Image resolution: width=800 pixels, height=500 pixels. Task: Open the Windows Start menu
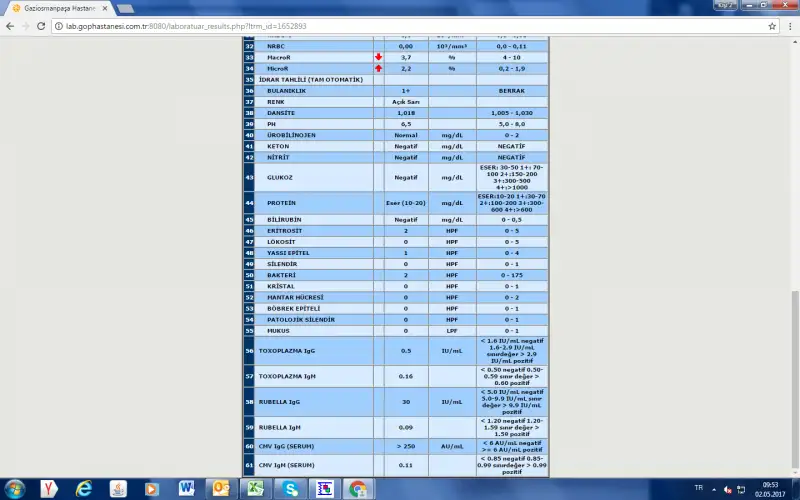(x=14, y=489)
